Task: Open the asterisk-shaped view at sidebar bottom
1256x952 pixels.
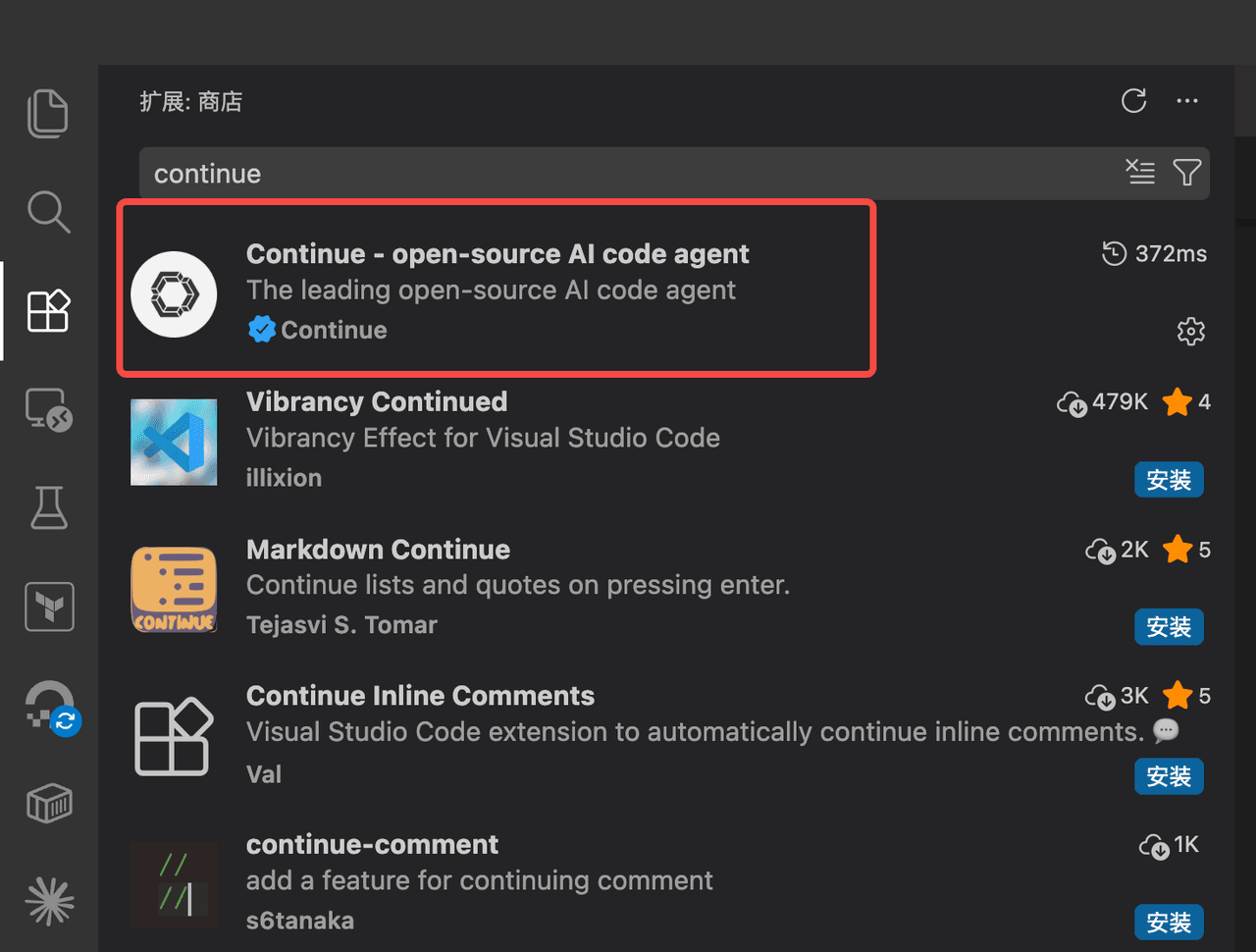Action: [48, 901]
